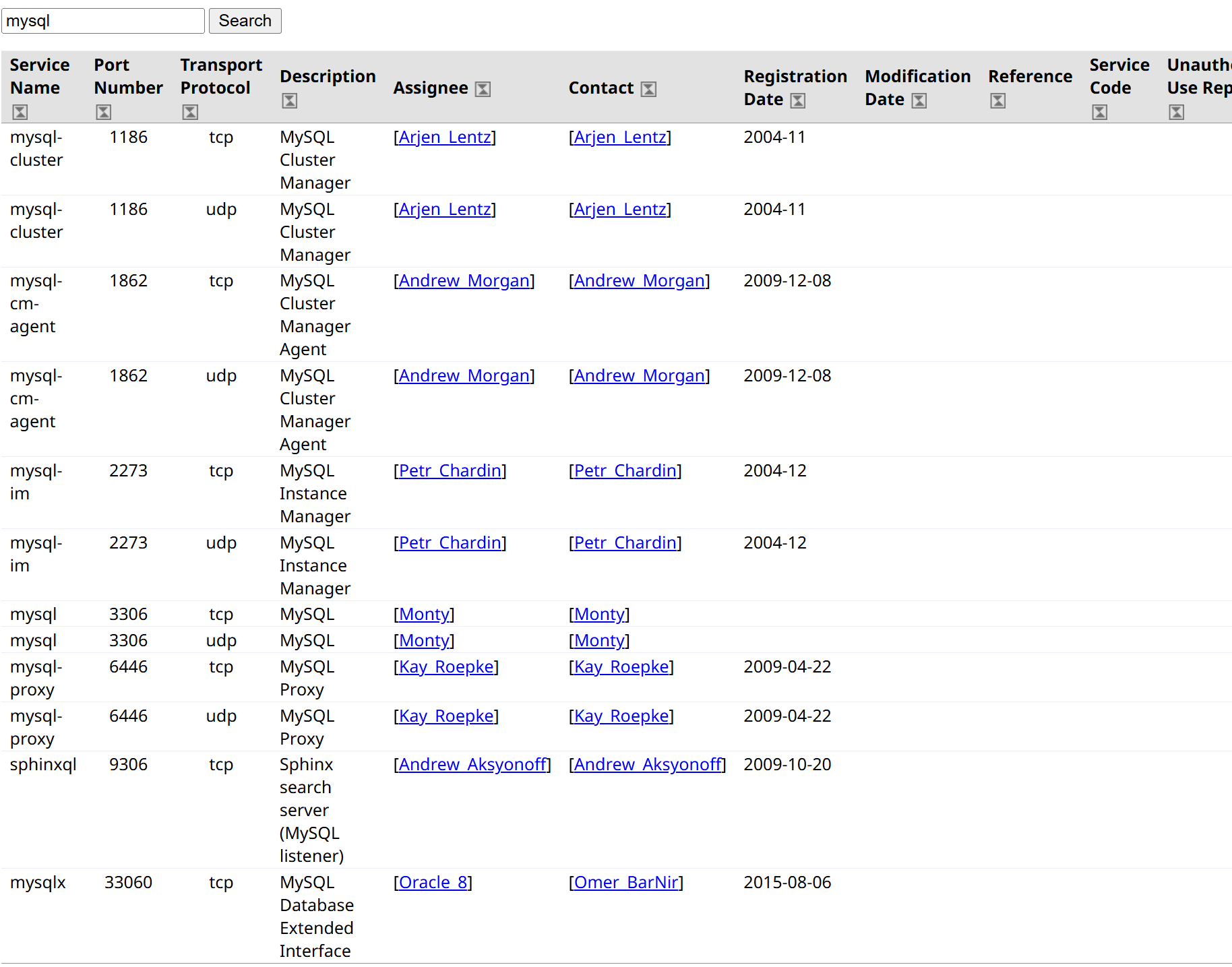Hide the Unauthorized Use column via its X icon

pos(1177,112)
